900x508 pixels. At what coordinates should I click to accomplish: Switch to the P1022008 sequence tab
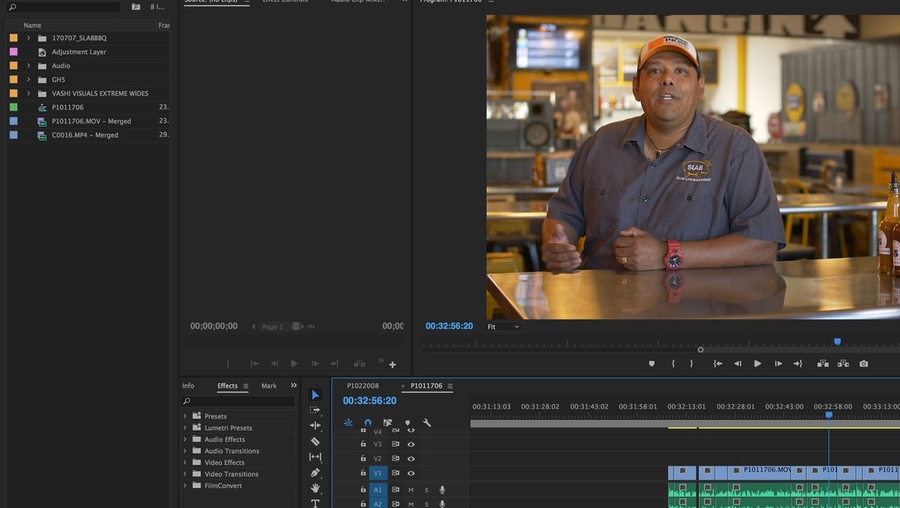(362, 386)
